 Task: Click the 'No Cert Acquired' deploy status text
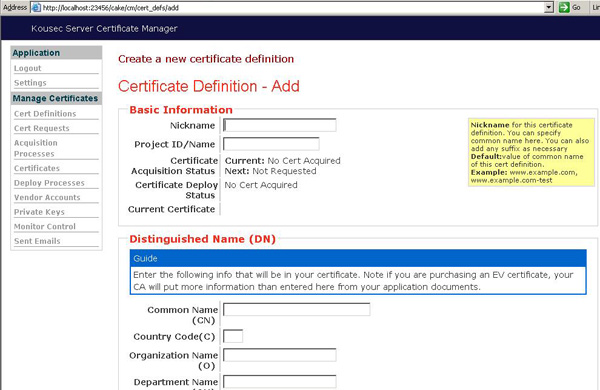(x=261, y=185)
